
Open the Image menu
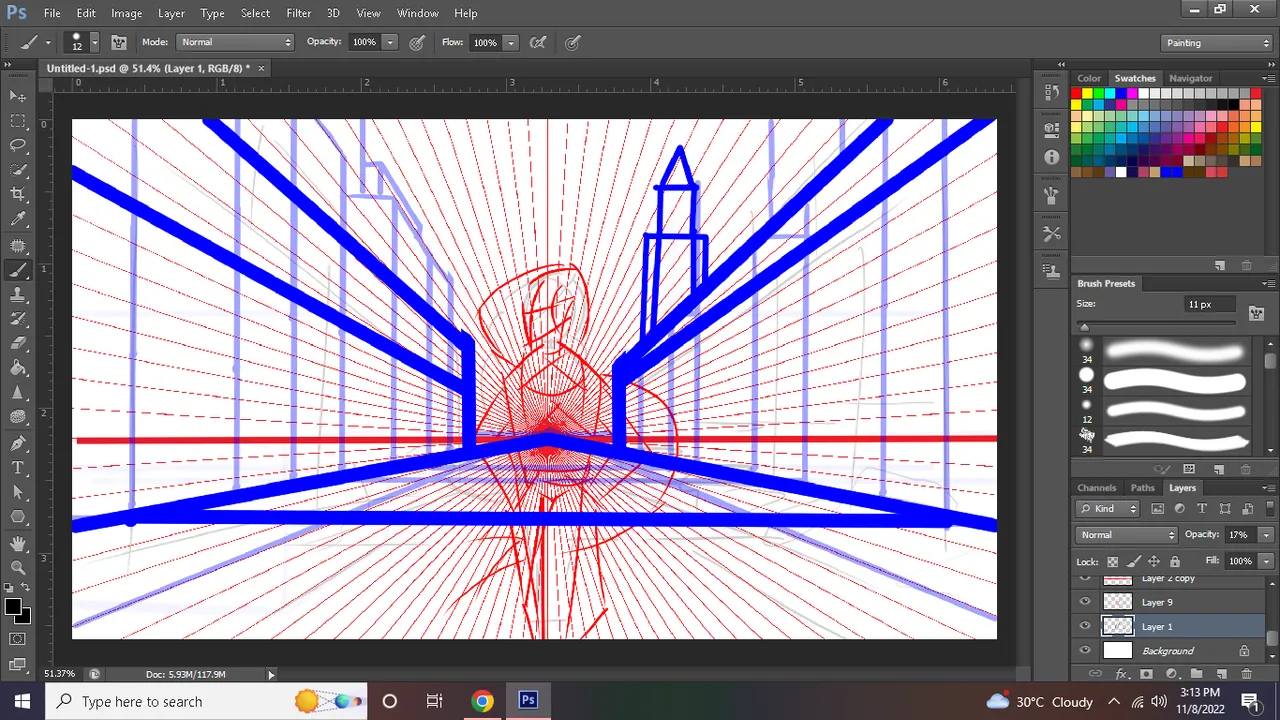pyautogui.click(x=126, y=13)
